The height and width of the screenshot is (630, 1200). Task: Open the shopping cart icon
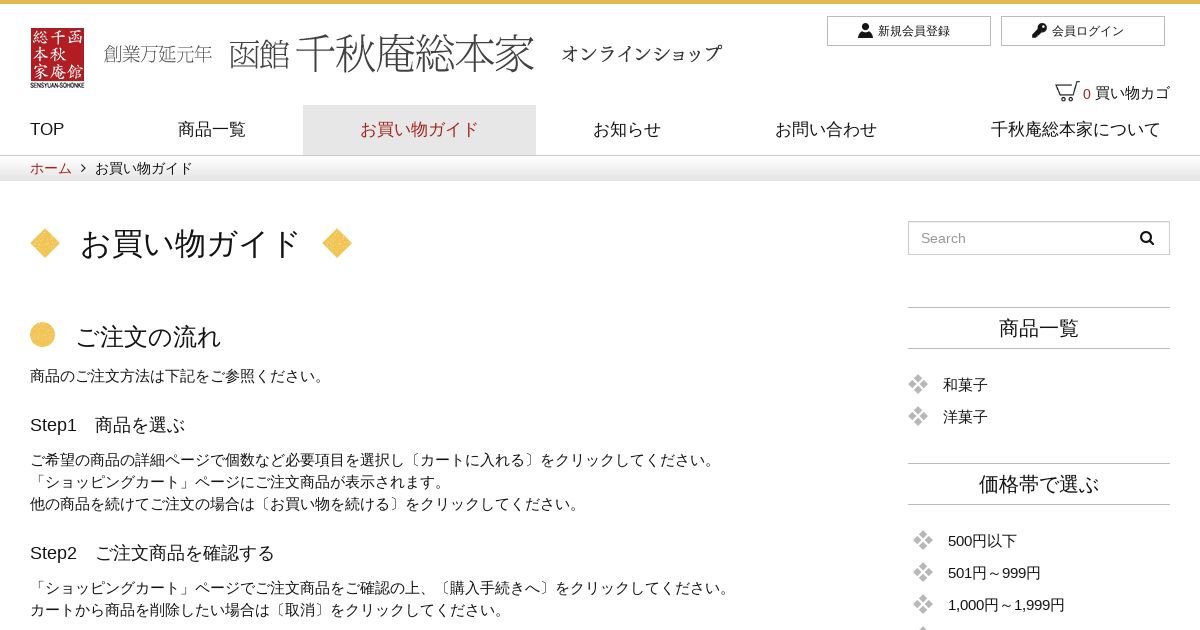[x=1067, y=91]
